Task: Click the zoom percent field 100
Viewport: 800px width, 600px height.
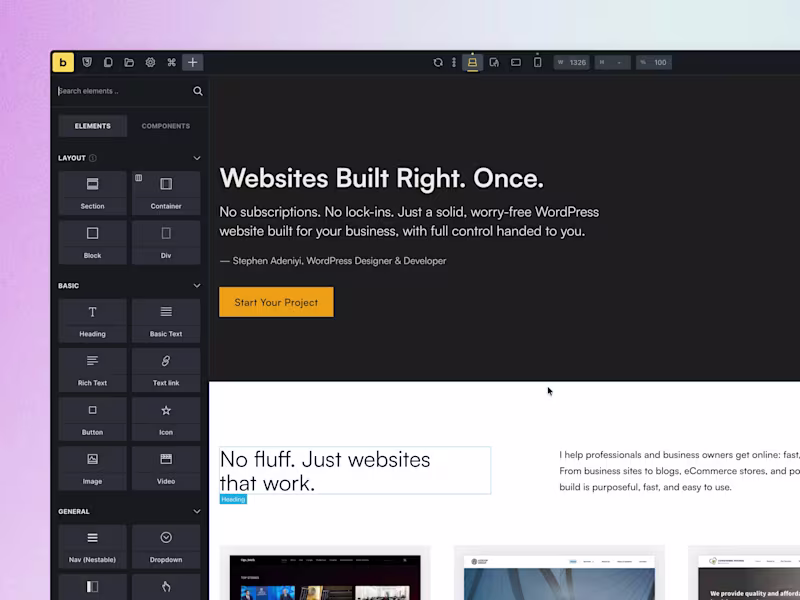Action: tap(654, 62)
